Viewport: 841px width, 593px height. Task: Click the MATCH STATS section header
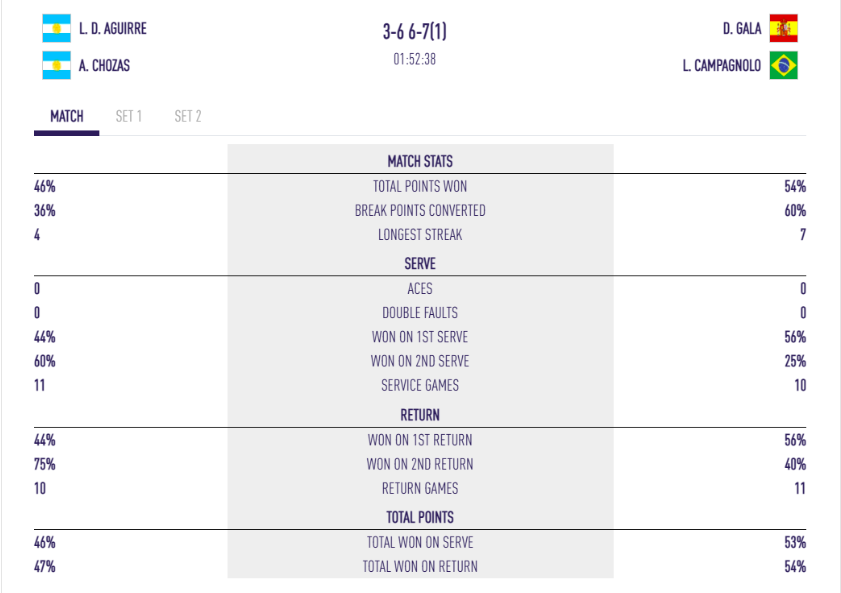[420, 161]
